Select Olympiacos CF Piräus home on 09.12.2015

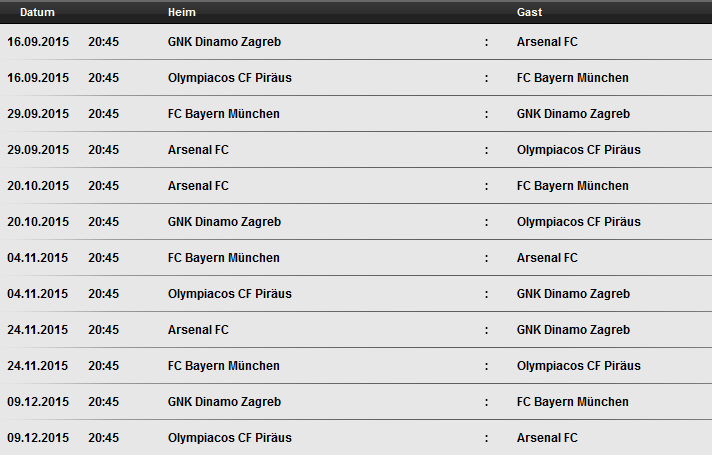[230, 438]
